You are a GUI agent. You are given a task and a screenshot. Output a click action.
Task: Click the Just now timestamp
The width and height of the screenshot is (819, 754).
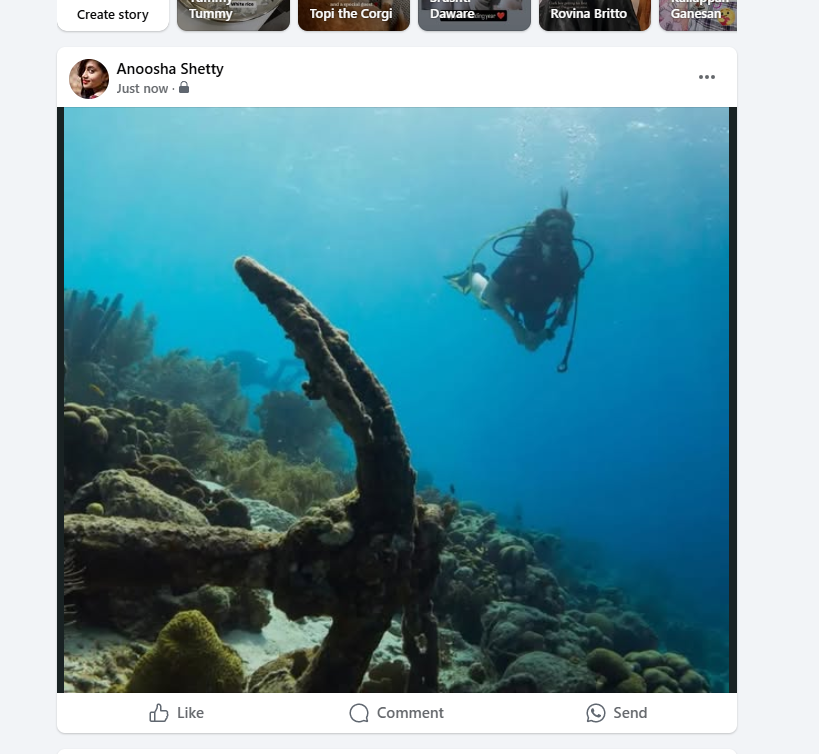[x=142, y=89]
